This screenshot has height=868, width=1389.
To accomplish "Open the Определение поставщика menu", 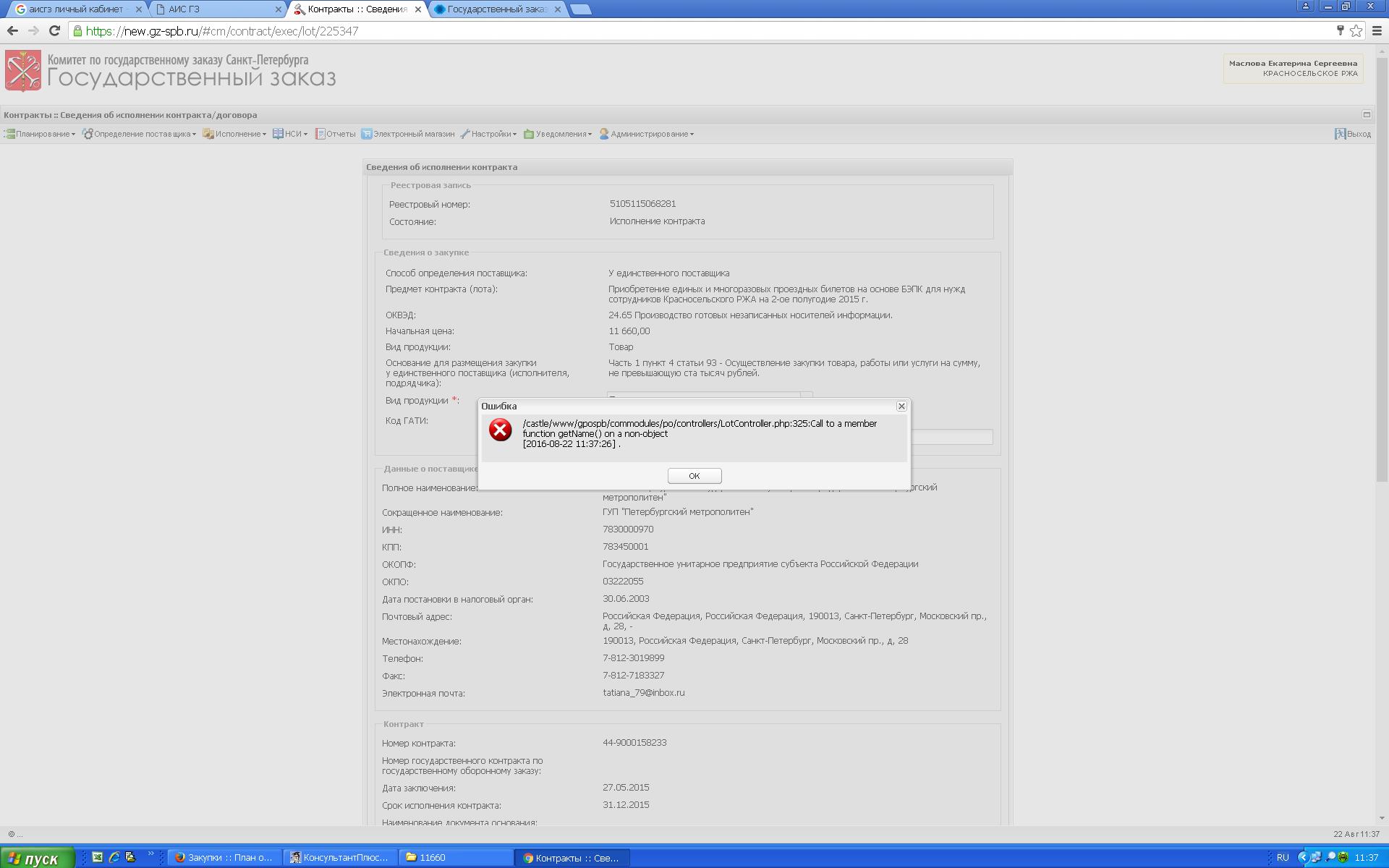I will [x=140, y=134].
